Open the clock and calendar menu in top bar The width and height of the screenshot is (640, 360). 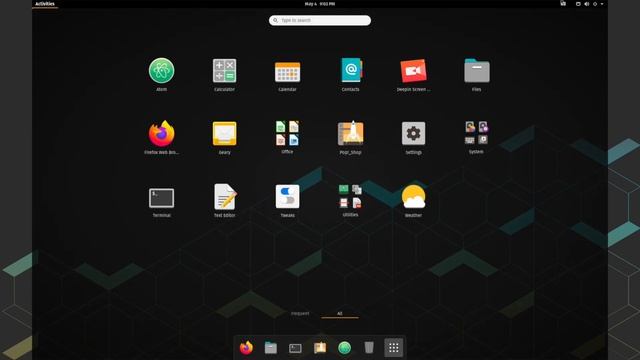pyautogui.click(x=320, y=4)
